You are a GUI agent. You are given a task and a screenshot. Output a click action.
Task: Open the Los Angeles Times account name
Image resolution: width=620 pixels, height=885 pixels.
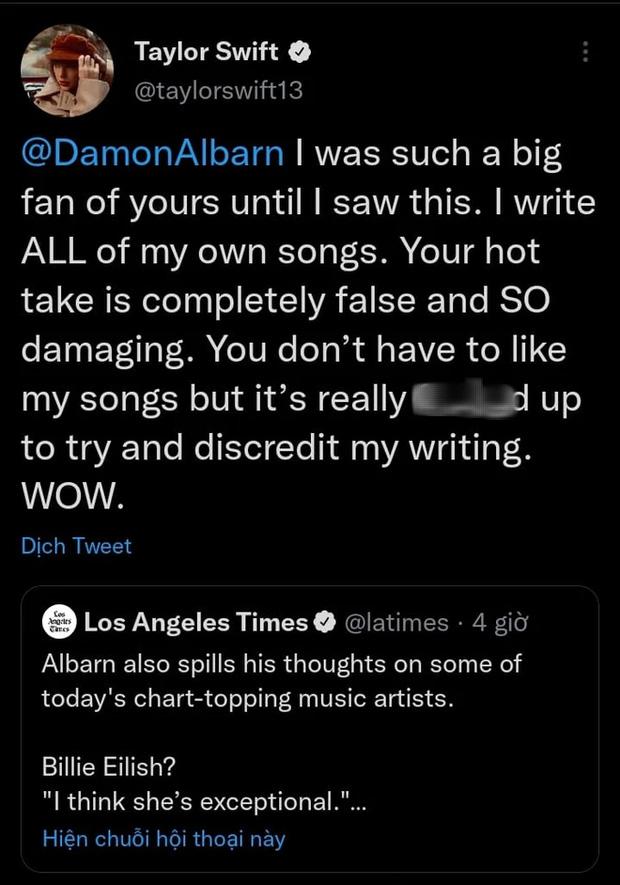[196, 623]
